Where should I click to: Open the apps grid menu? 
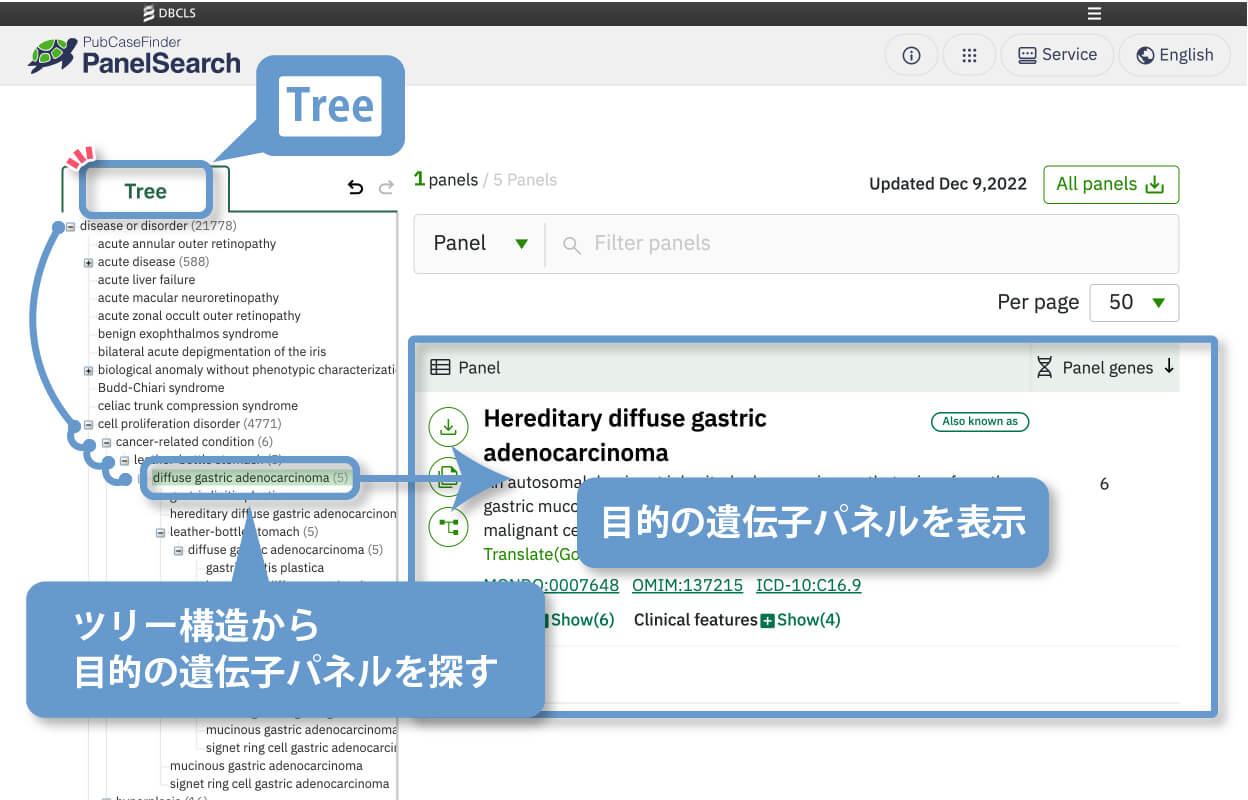pos(969,55)
